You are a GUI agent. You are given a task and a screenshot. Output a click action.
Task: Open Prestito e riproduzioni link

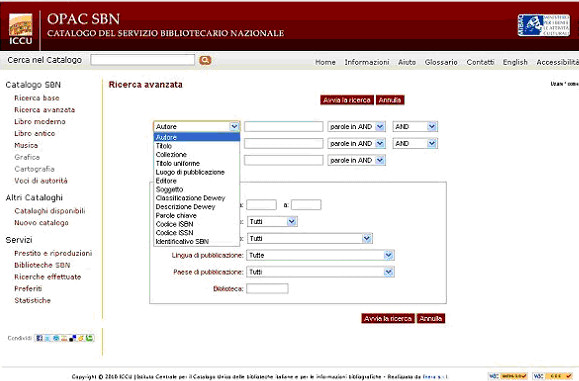[53, 254]
